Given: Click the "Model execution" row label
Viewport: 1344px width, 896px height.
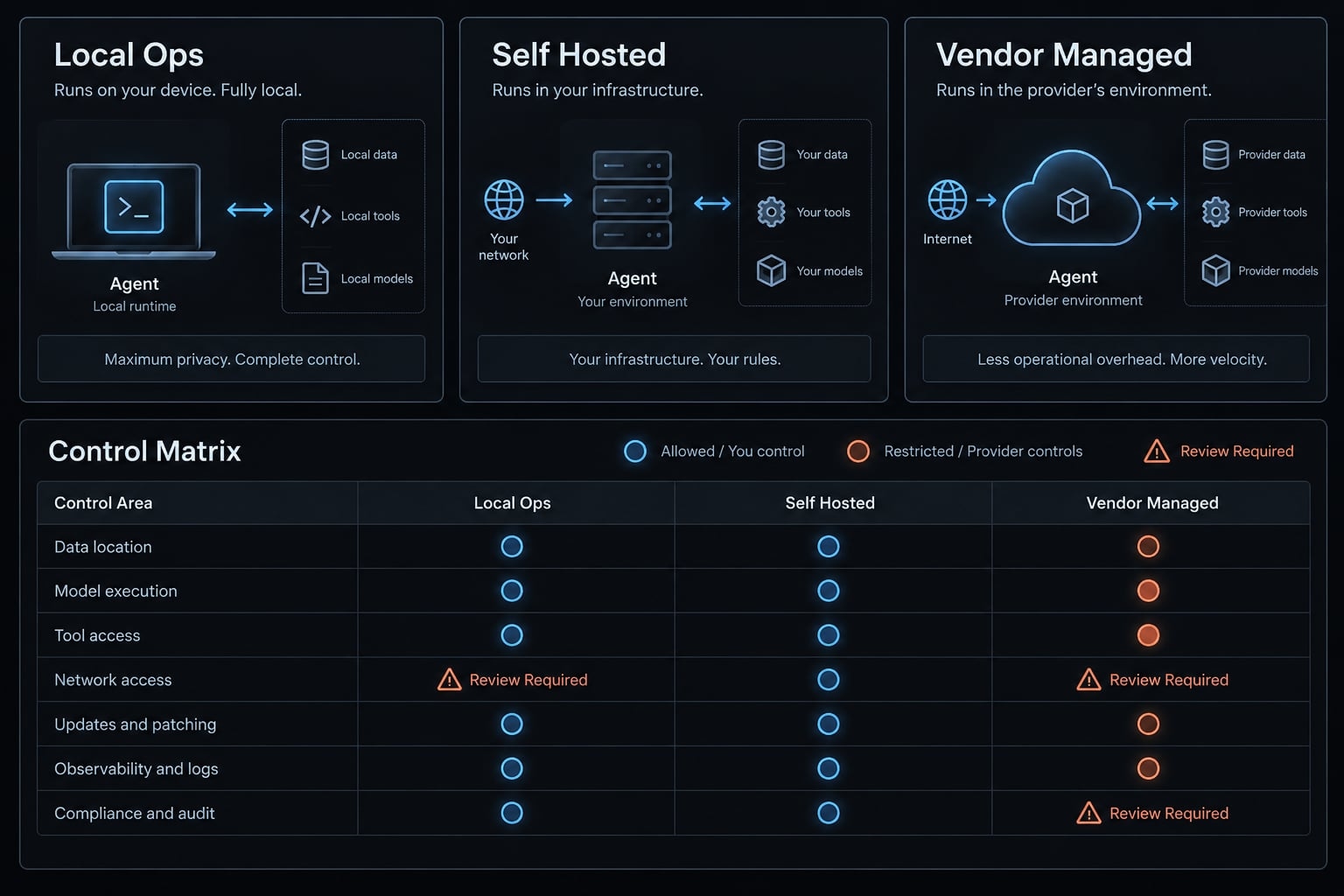Looking at the screenshot, I should 115,591.
